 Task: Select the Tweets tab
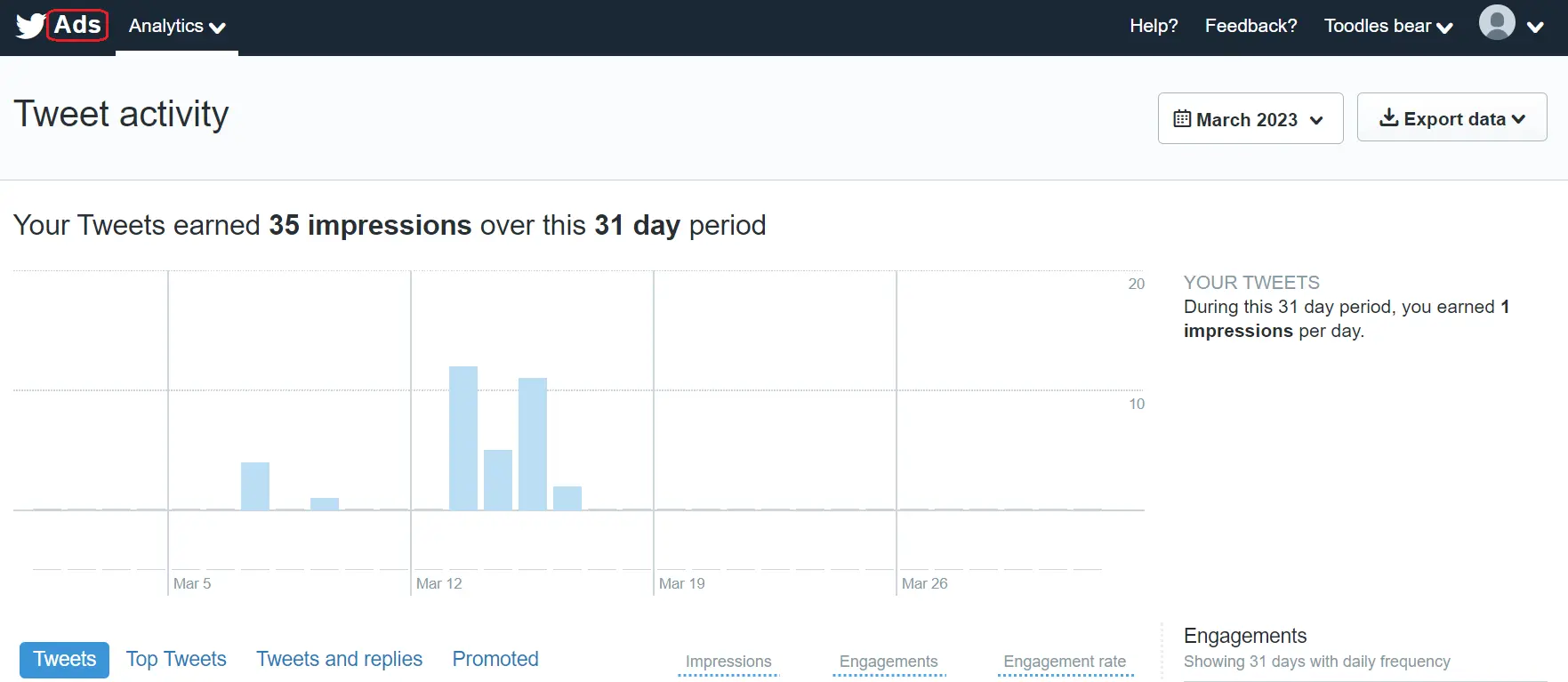coord(64,660)
